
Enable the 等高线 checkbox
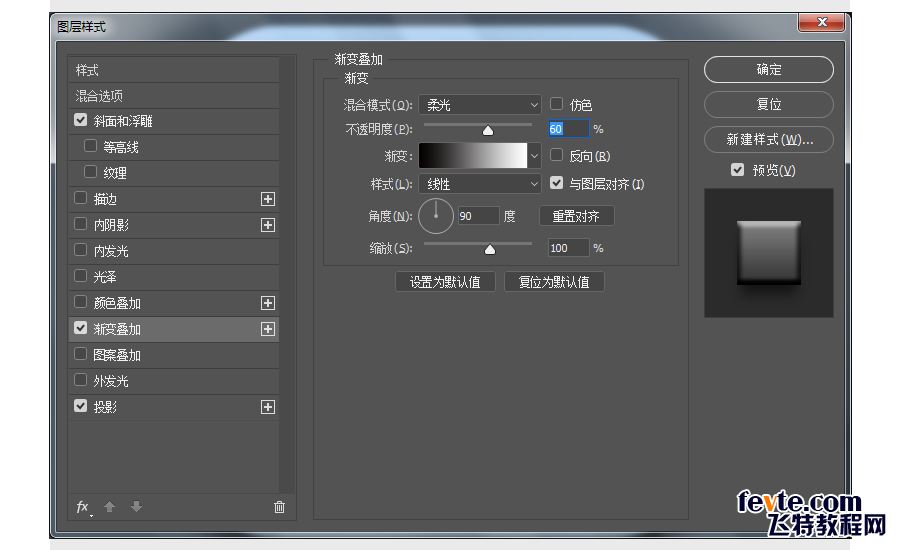(90, 146)
